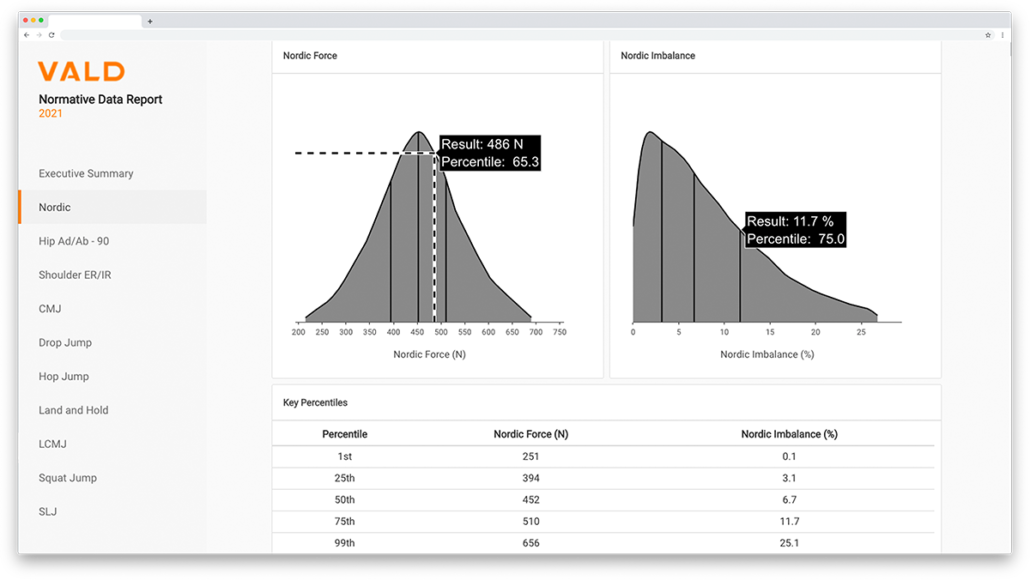The height and width of the screenshot is (580, 1030).
Task: Click the Nordic Imbalance (%) axis label
Action: pyautogui.click(x=767, y=355)
